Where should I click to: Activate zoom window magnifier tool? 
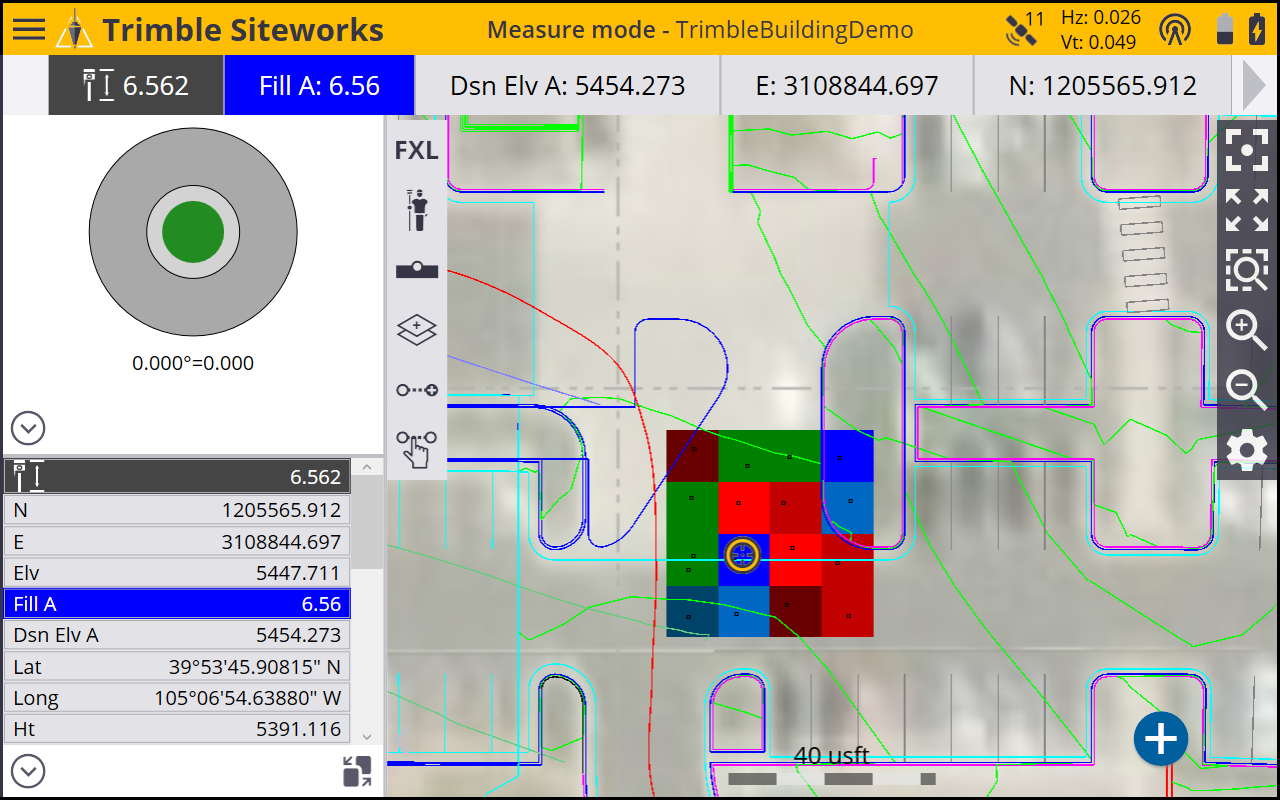pos(1247,269)
